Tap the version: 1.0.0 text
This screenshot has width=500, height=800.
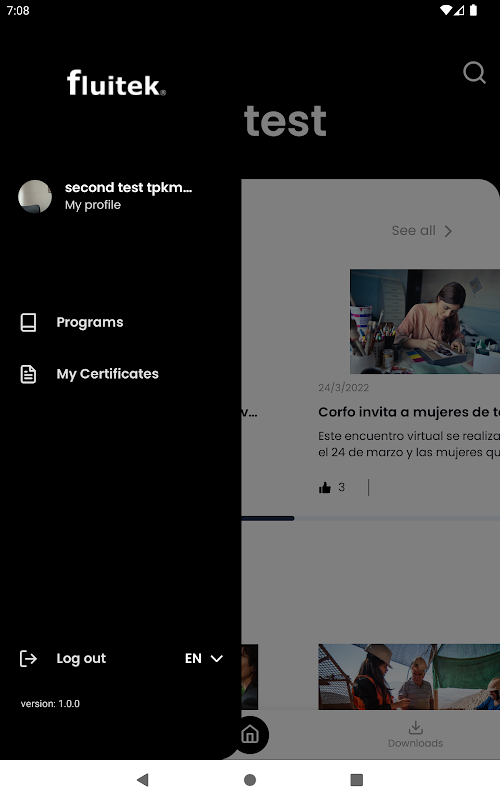coord(50,704)
